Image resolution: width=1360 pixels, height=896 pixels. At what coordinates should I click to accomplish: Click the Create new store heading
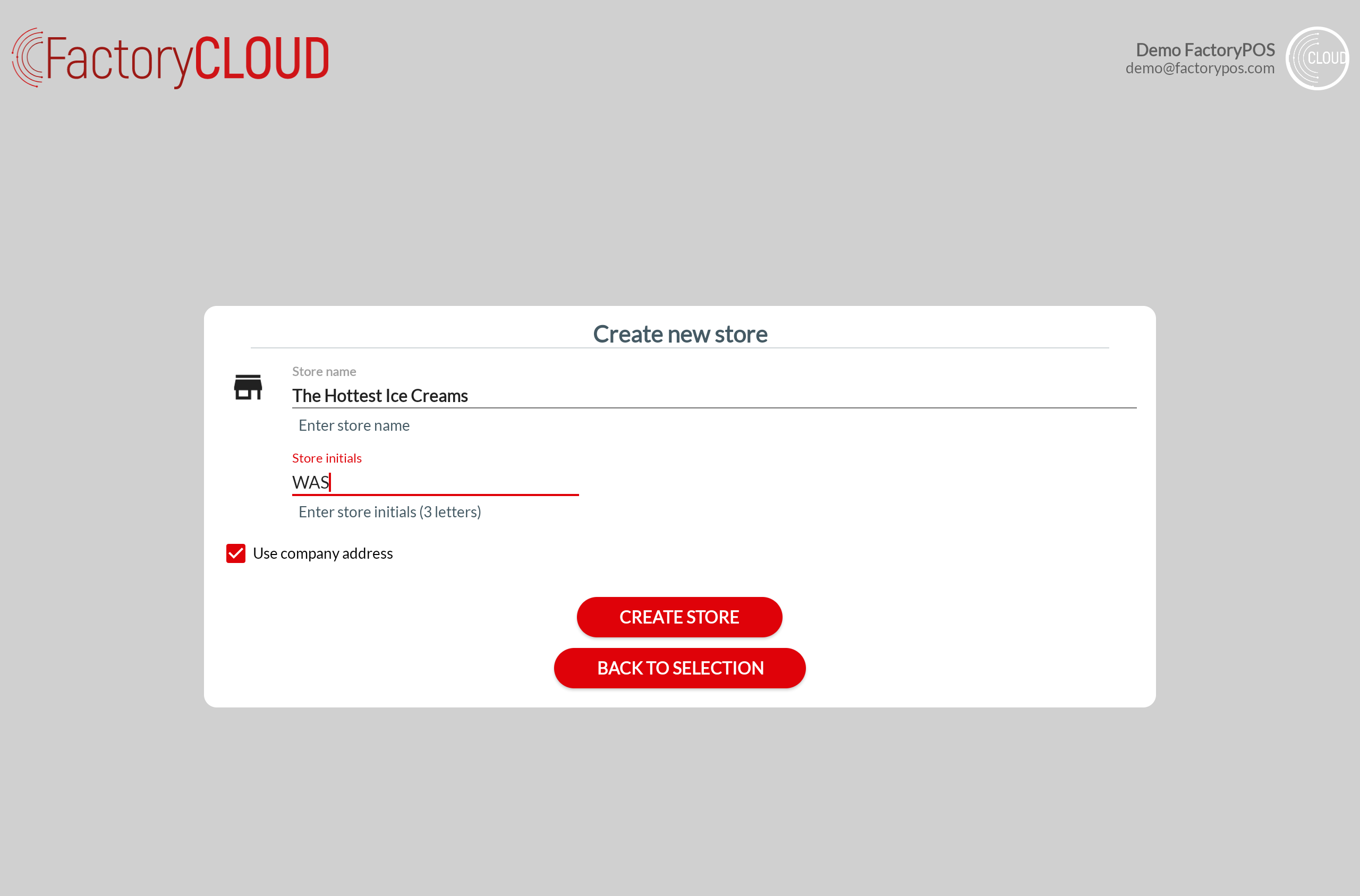[679, 334]
